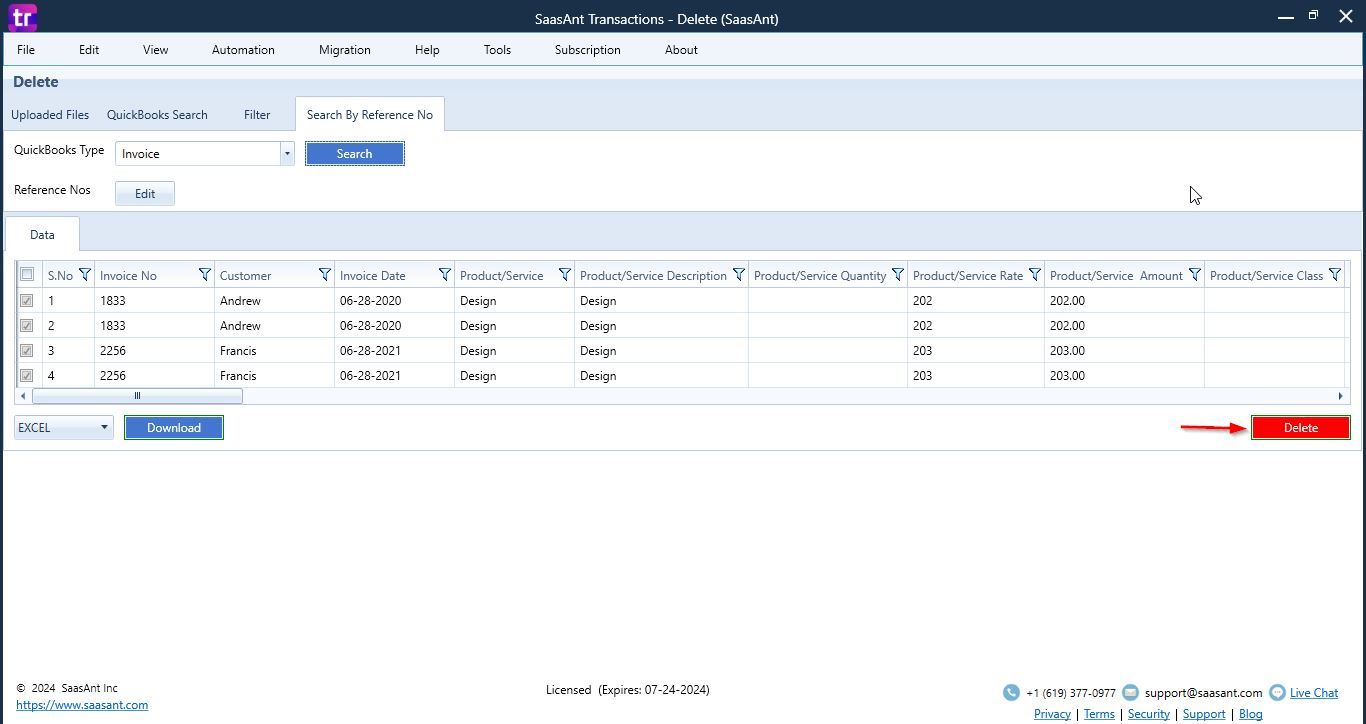Toggle checkbox for row 2 invoice 1833
The image size is (1366, 724).
(27, 325)
